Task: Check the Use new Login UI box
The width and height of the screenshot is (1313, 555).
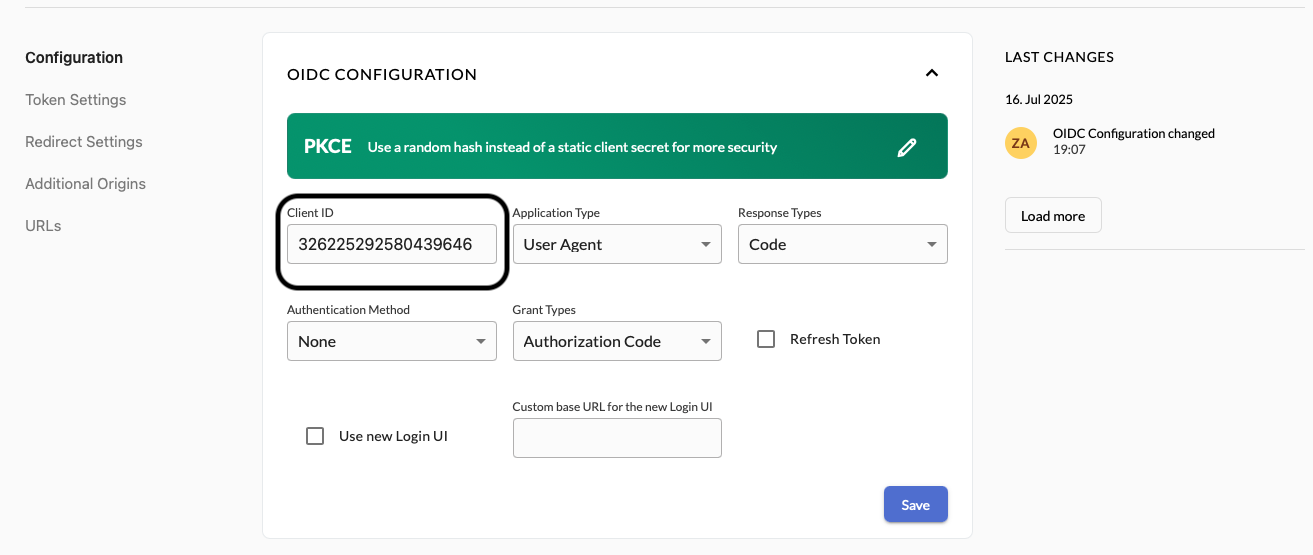Action: click(315, 436)
